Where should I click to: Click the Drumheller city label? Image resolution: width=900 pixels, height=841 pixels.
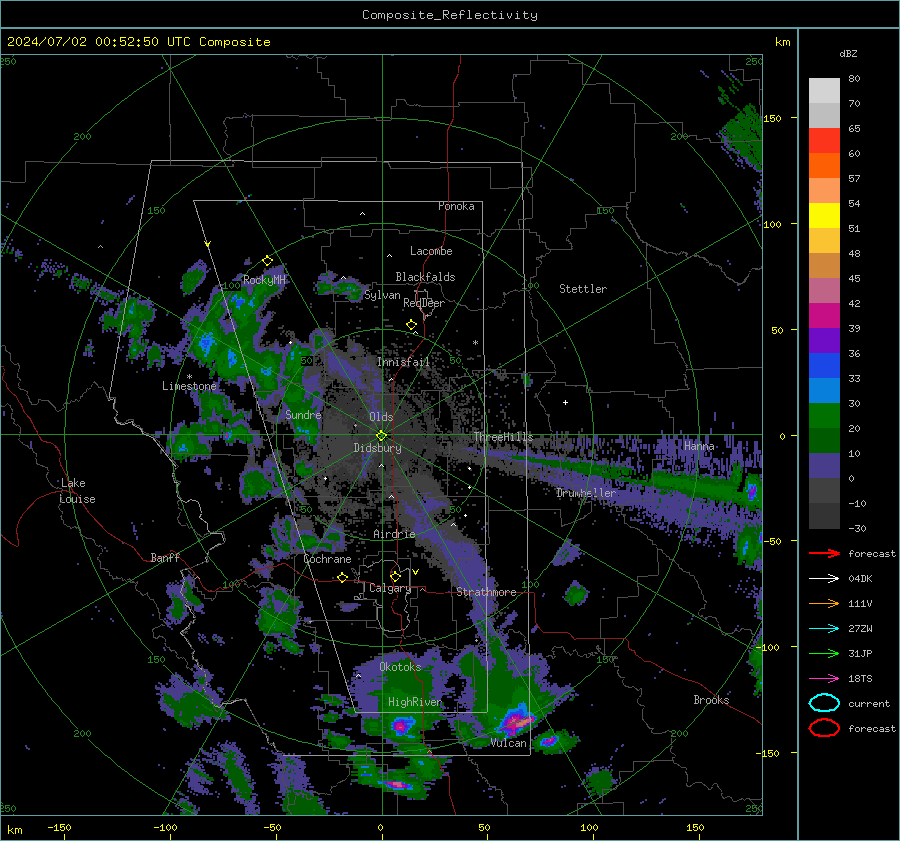tap(586, 493)
